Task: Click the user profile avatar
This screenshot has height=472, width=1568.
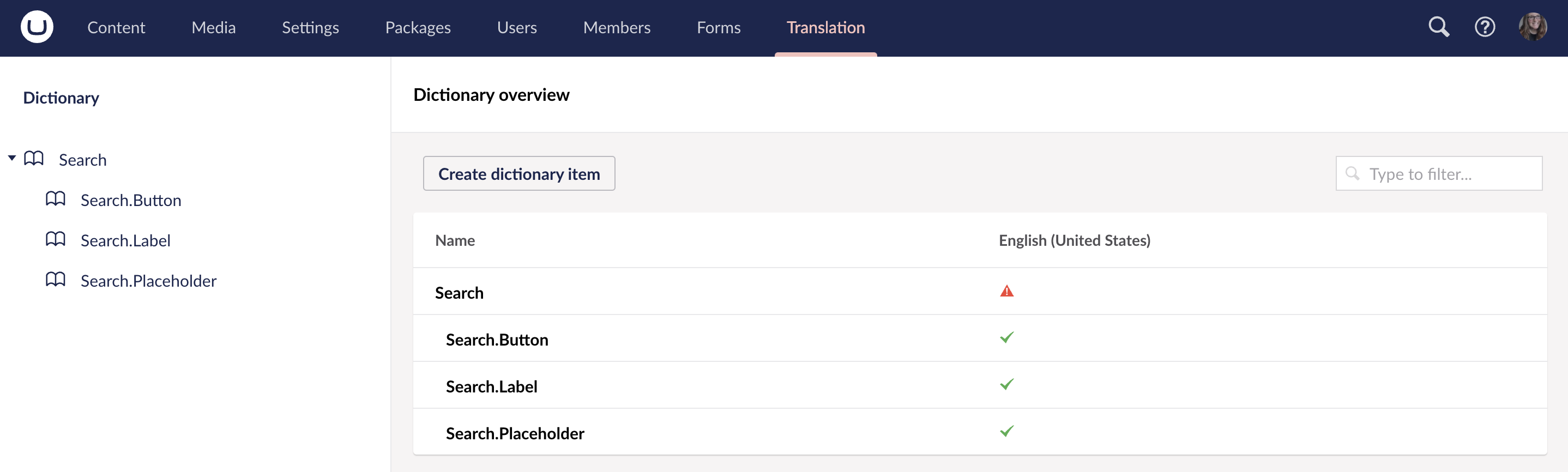Action: point(1532,27)
